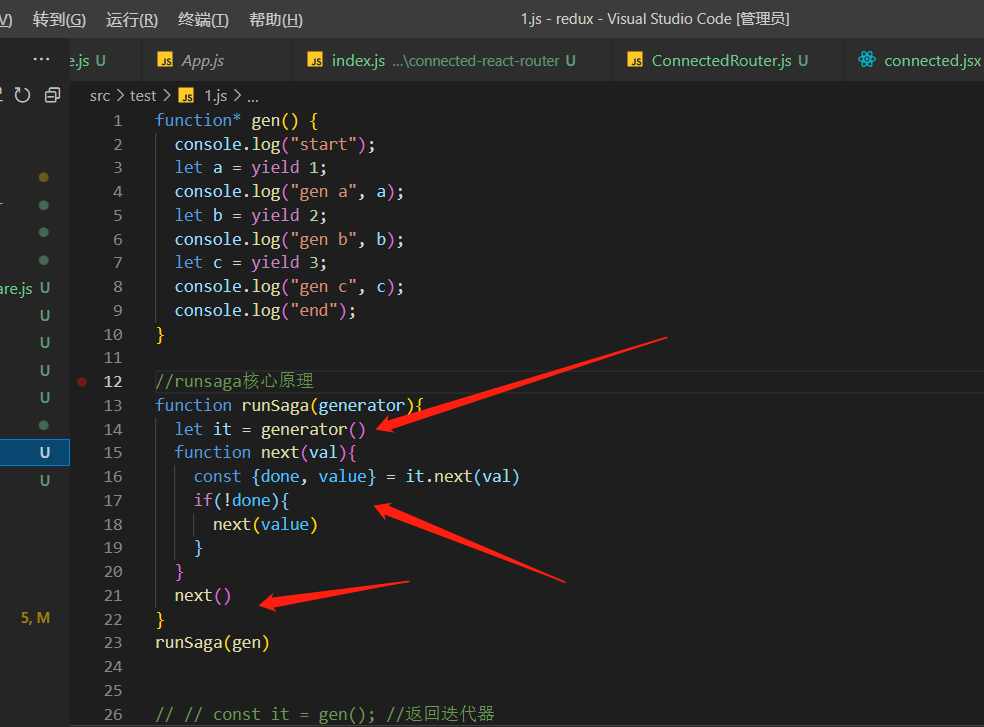
Task: Click the React icon on connected.jsx tab
Action: 867,60
